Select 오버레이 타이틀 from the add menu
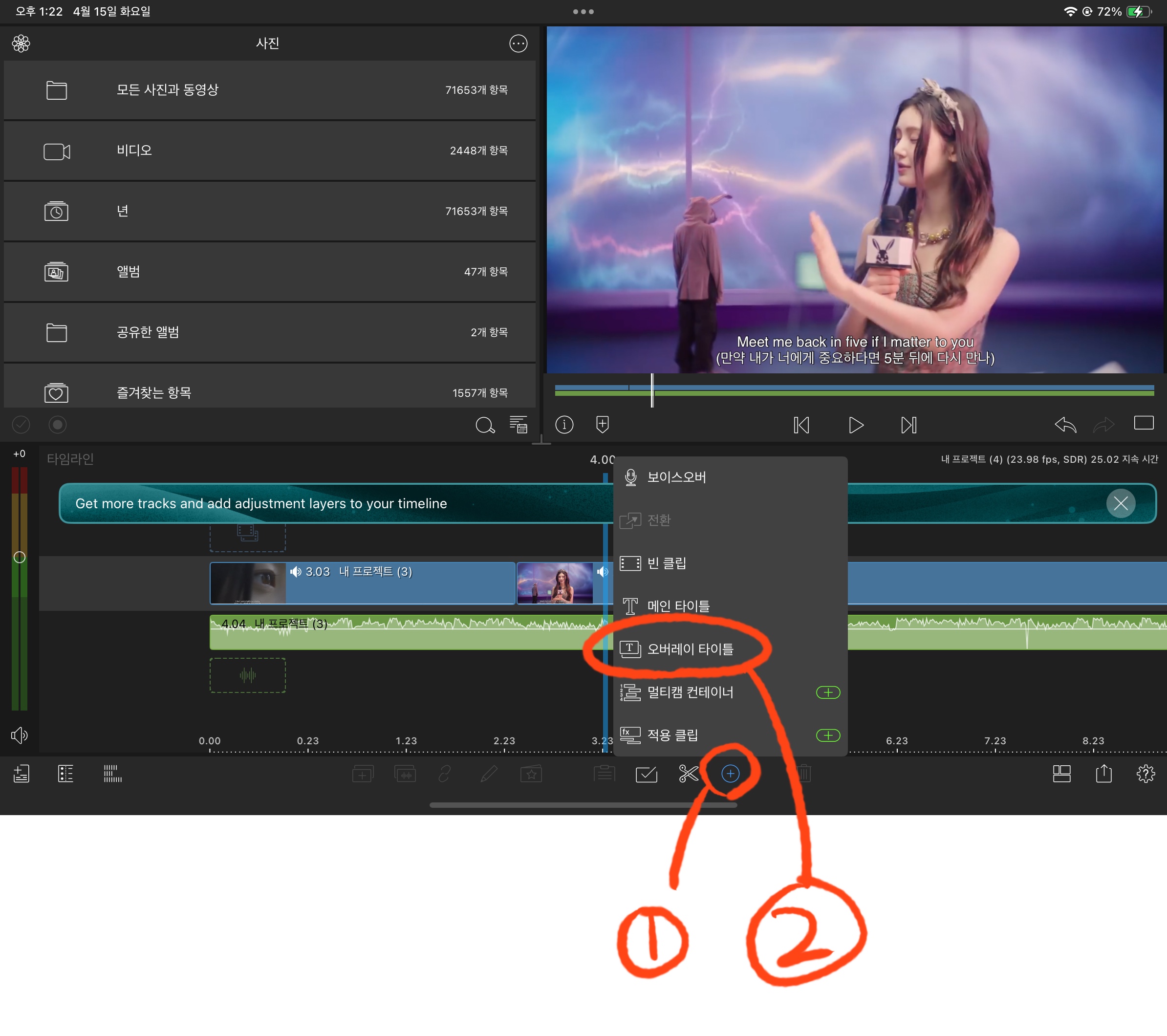 tap(730, 649)
